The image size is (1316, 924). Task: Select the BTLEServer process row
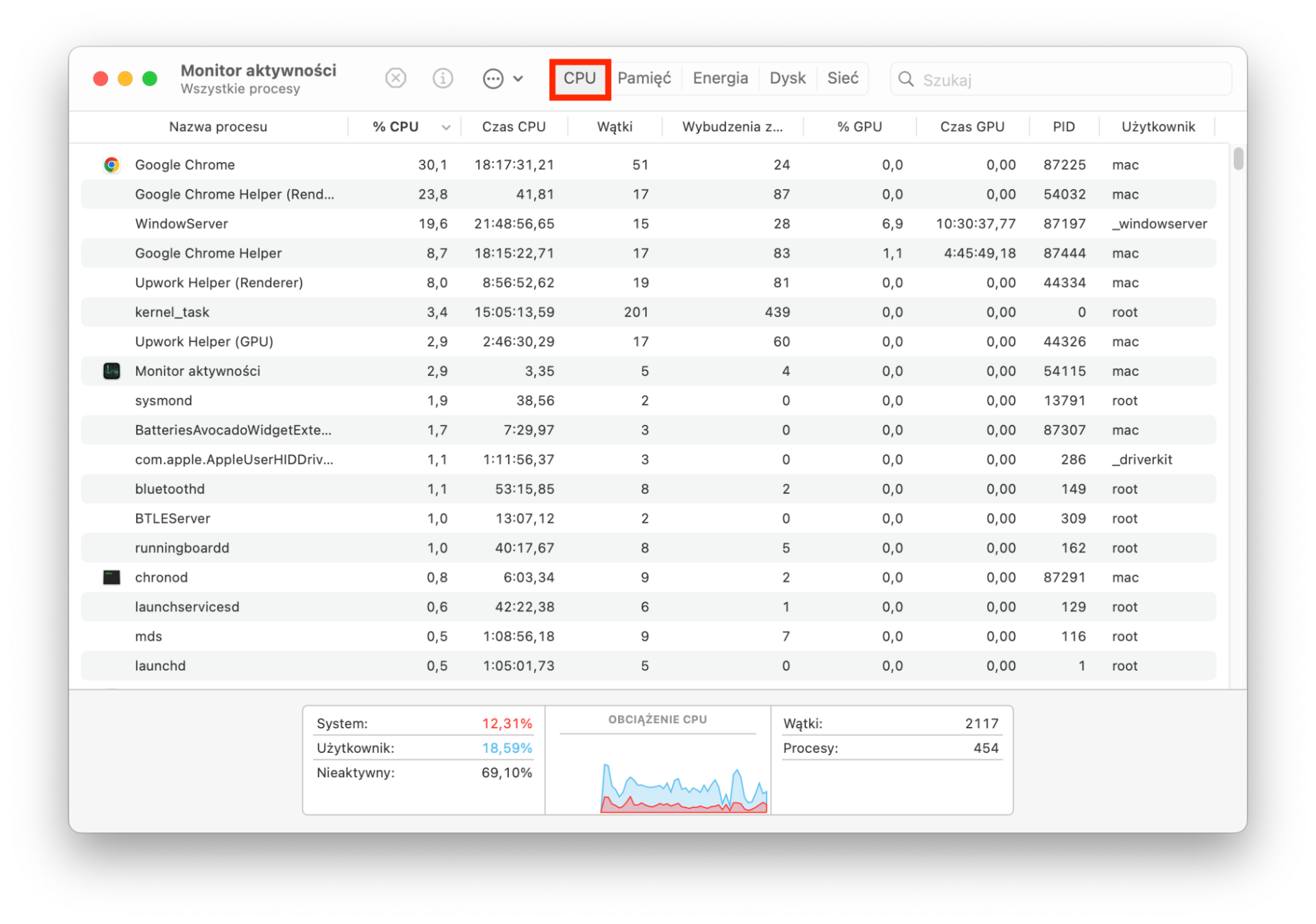click(x=648, y=518)
